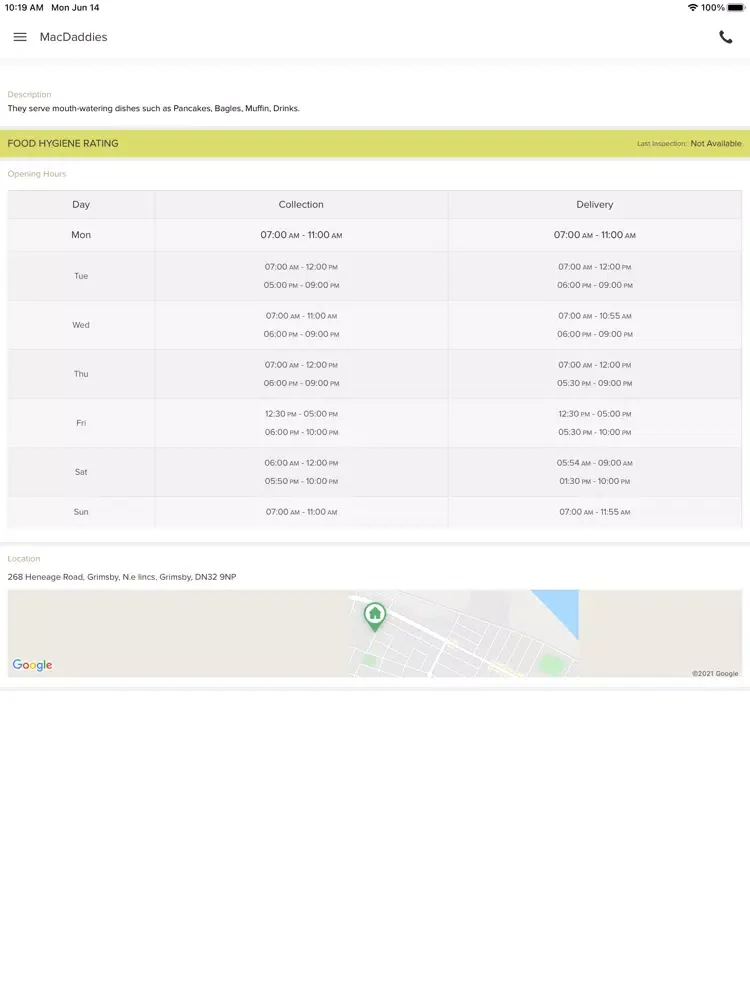
Task: Open the hamburger menu
Action: (x=20, y=37)
